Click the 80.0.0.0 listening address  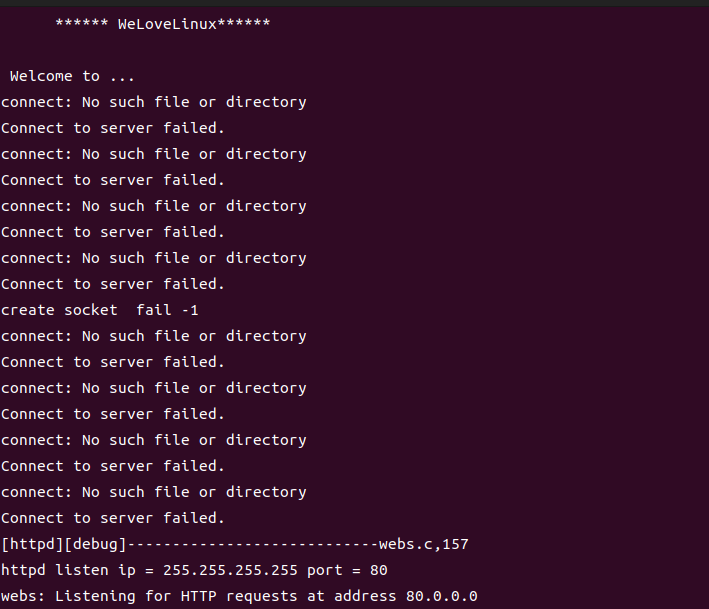[441, 596]
